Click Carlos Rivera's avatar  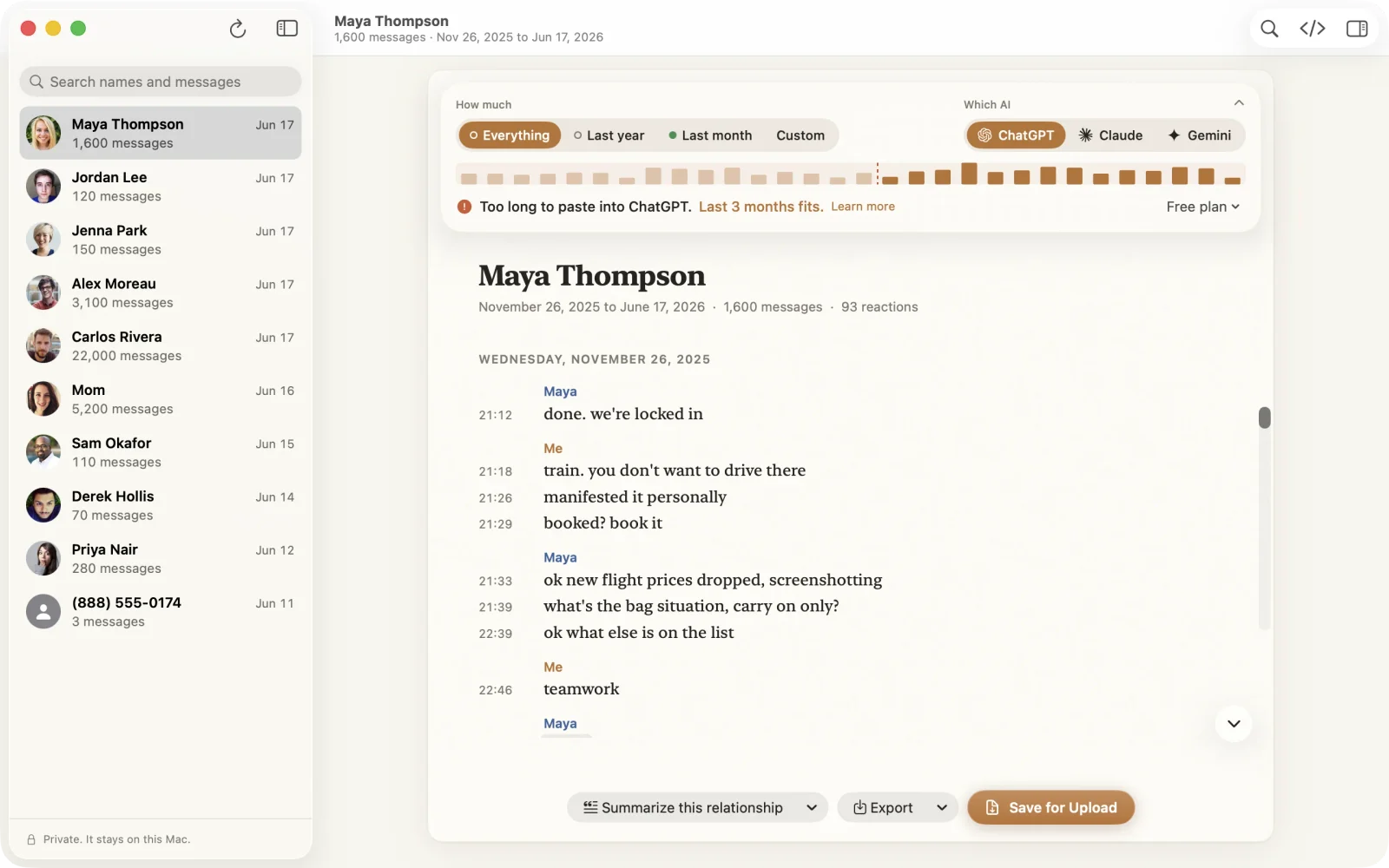(x=43, y=345)
